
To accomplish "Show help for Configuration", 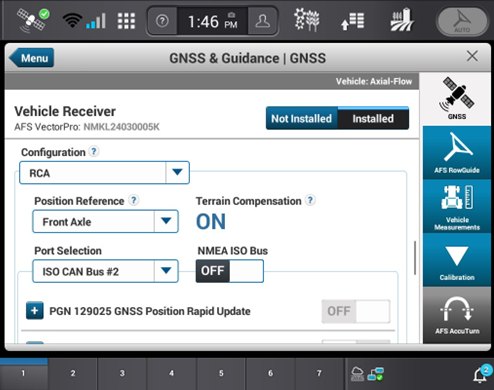I will click(94, 152).
